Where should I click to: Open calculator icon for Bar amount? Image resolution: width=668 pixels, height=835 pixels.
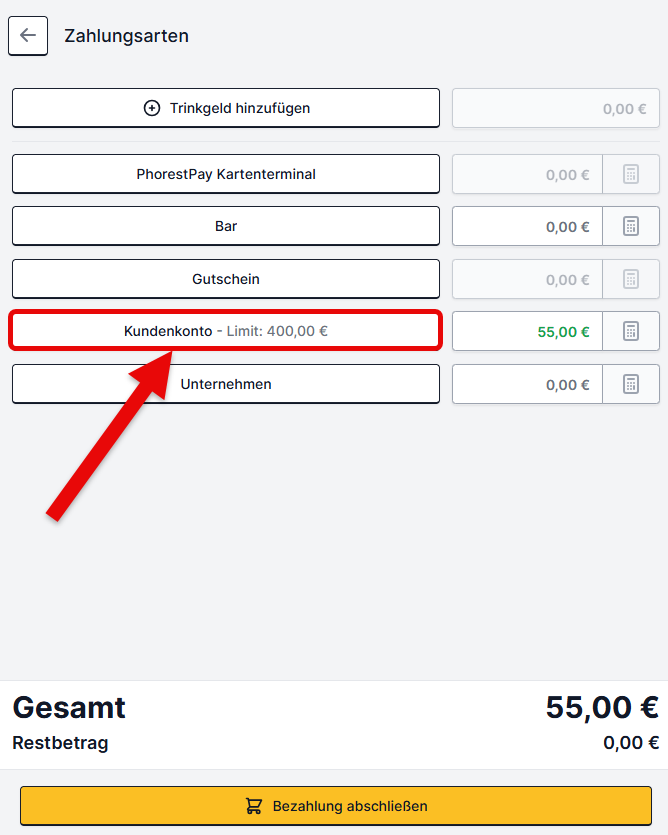631,226
